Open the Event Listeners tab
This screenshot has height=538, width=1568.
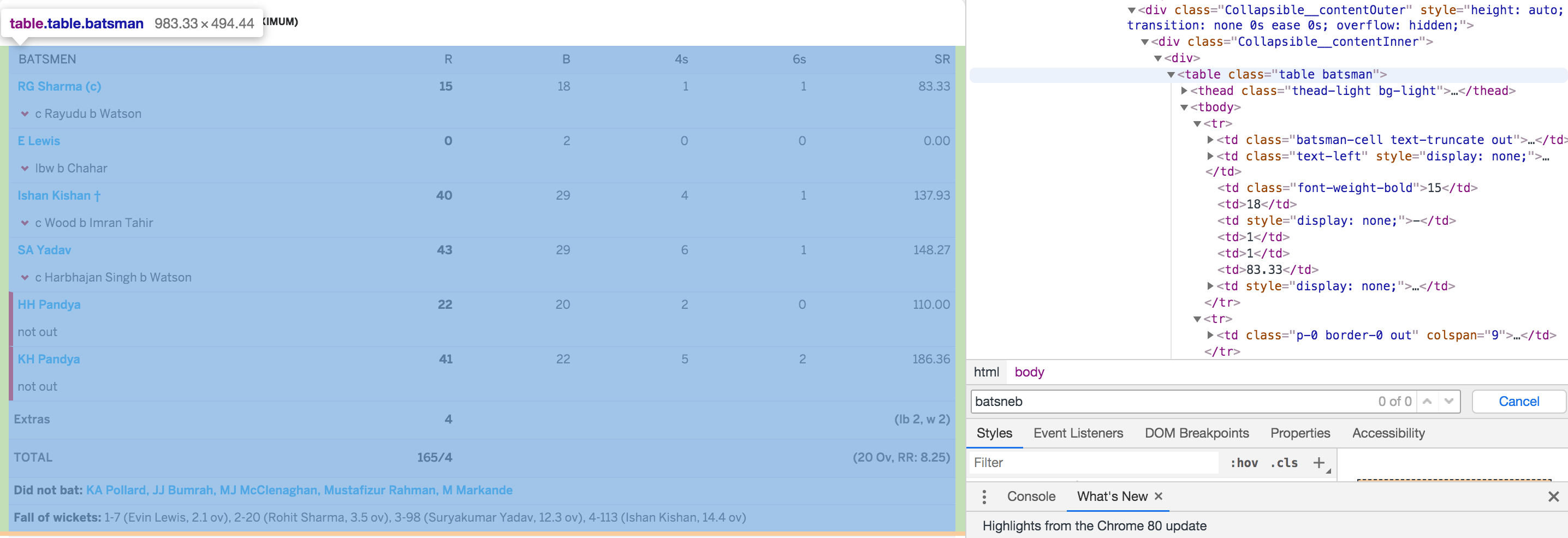[x=1078, y=433]
